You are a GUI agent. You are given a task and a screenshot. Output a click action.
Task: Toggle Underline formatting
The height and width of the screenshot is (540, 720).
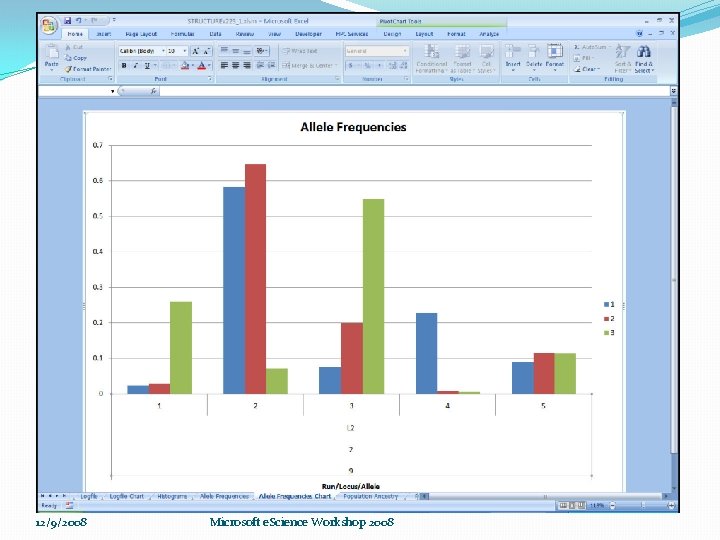coord(147,66)
